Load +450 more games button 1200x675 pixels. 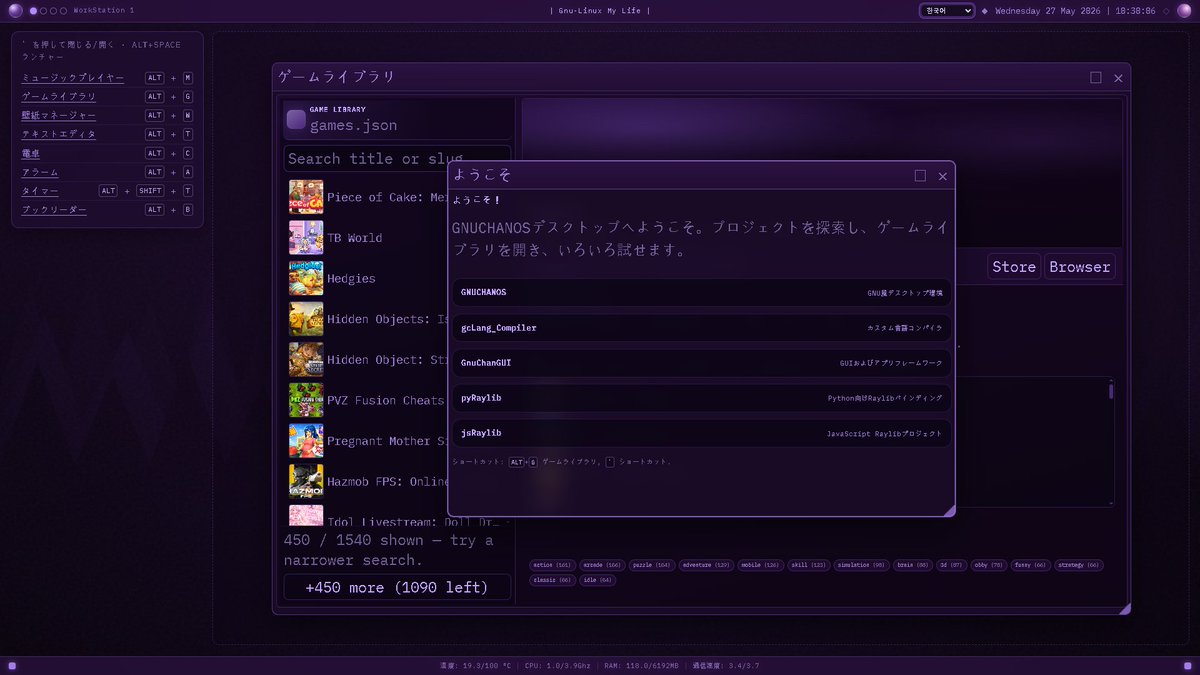pyautogui.click(x=397, y=587)
